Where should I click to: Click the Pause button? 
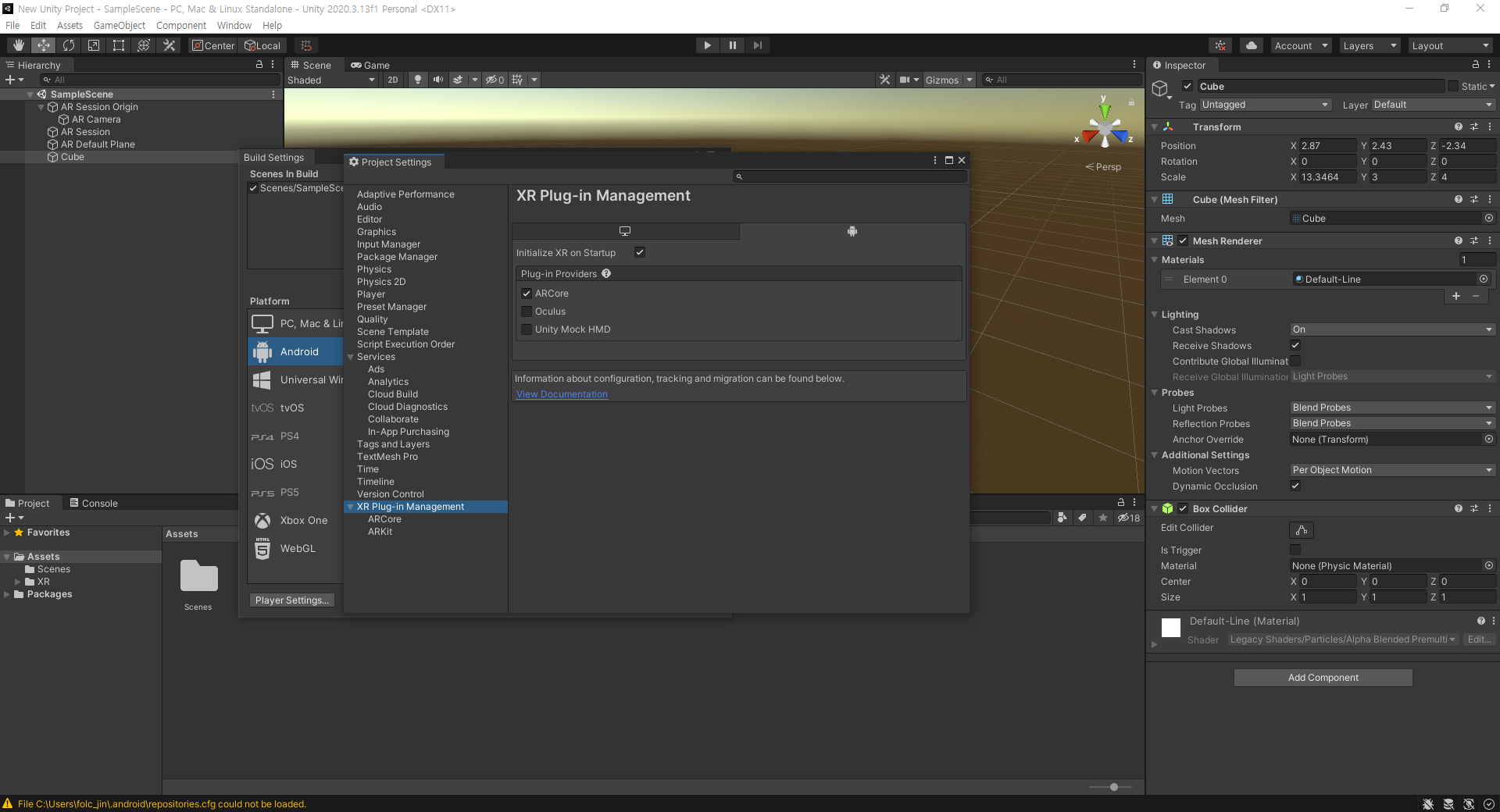coord(733,45)
